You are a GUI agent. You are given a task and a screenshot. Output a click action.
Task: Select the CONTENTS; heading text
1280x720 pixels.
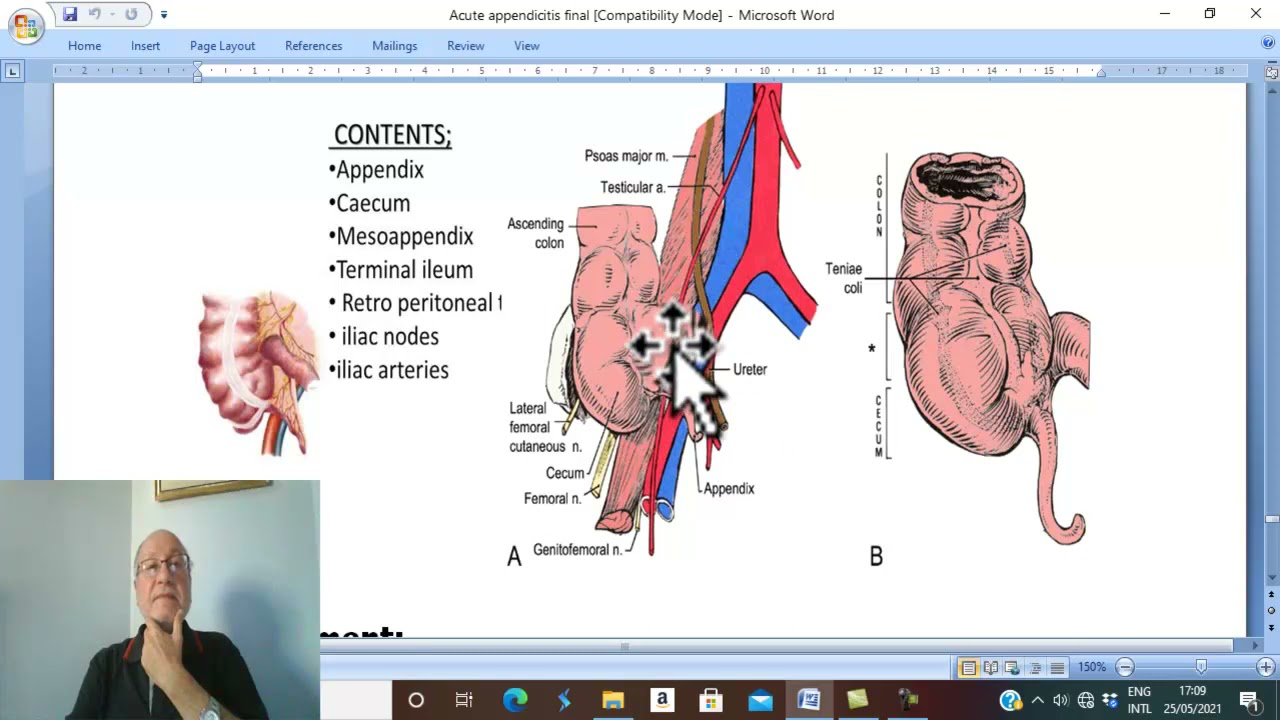point(392,135)
